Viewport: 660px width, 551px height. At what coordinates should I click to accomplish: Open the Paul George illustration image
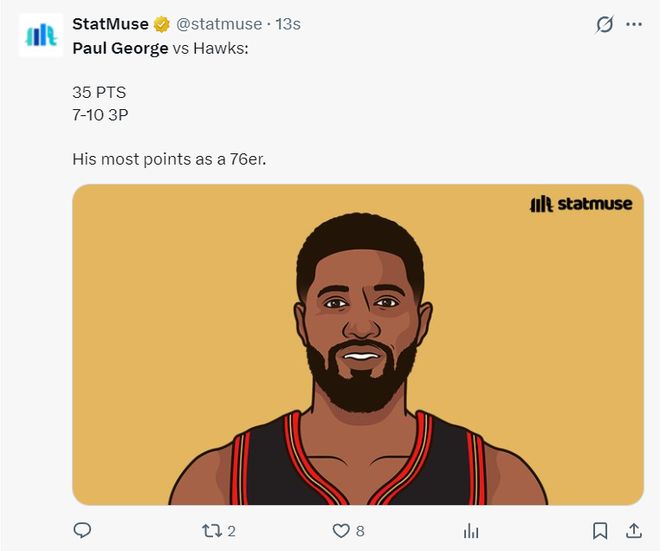point(357,360)
